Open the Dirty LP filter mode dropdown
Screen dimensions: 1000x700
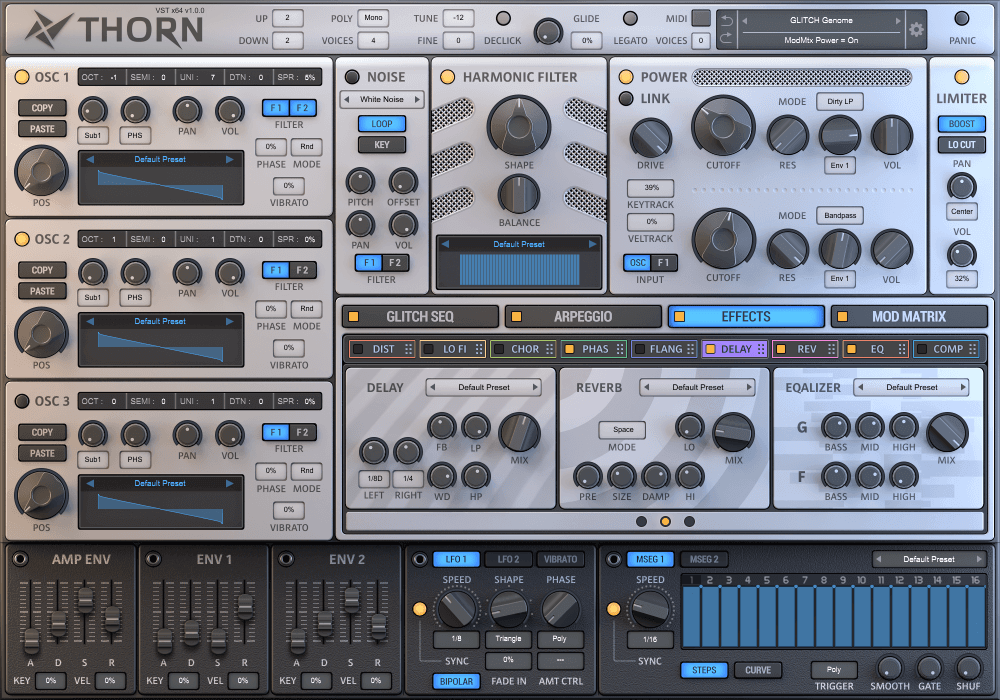[x=840, y=101]
